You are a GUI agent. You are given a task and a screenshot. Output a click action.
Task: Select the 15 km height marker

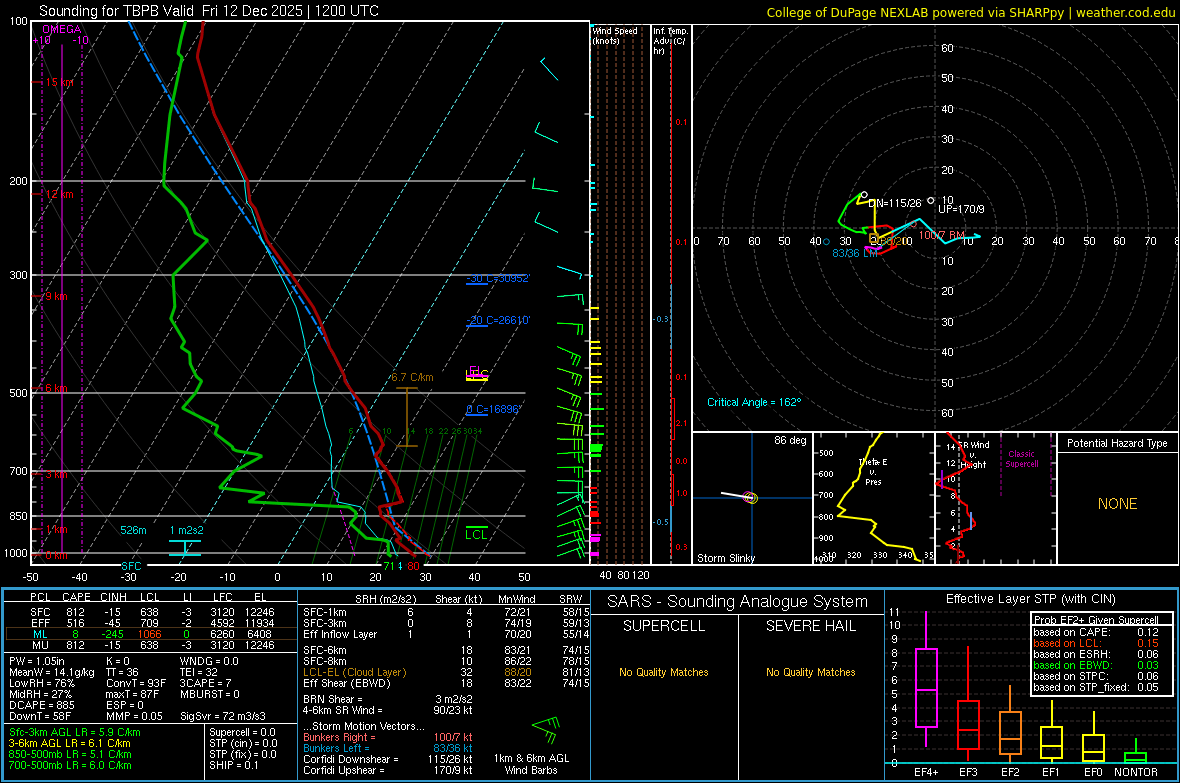(x=59, y=82)
